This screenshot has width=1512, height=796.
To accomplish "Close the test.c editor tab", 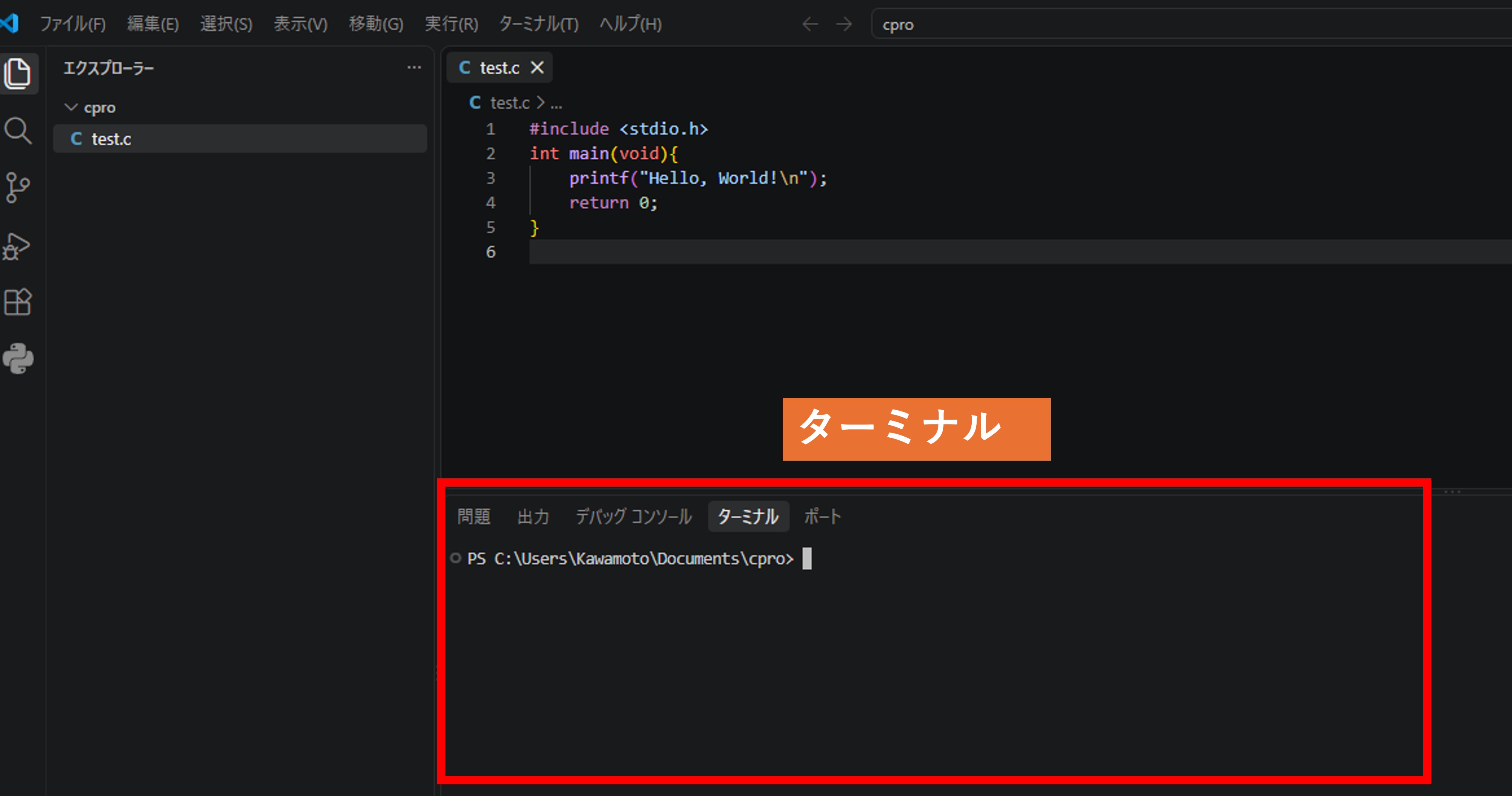I will 537,67.
